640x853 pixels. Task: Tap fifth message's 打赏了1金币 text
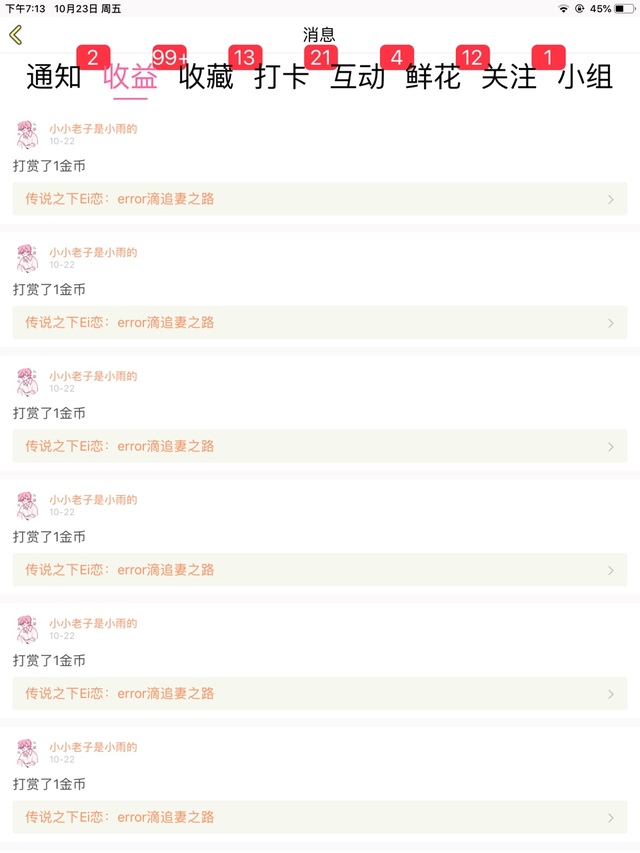(49, 660)
